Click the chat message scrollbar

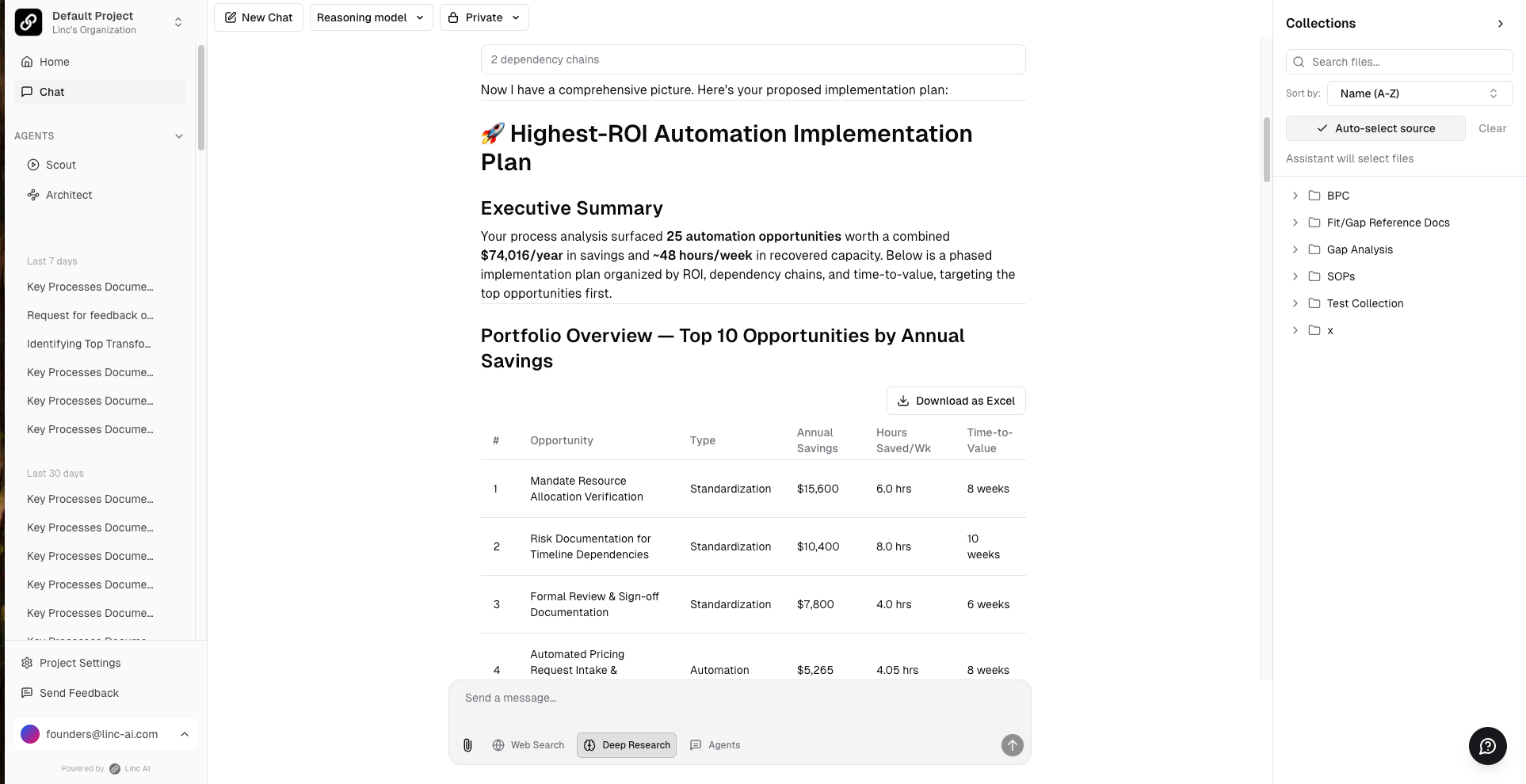[x=1266, y=150]
